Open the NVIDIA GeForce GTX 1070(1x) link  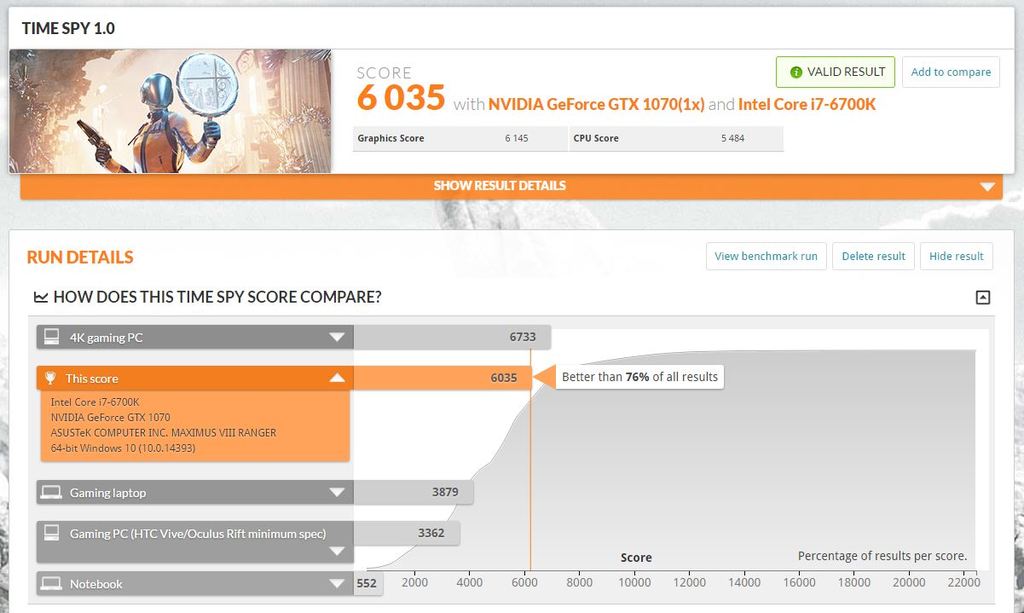pos(596,104)
